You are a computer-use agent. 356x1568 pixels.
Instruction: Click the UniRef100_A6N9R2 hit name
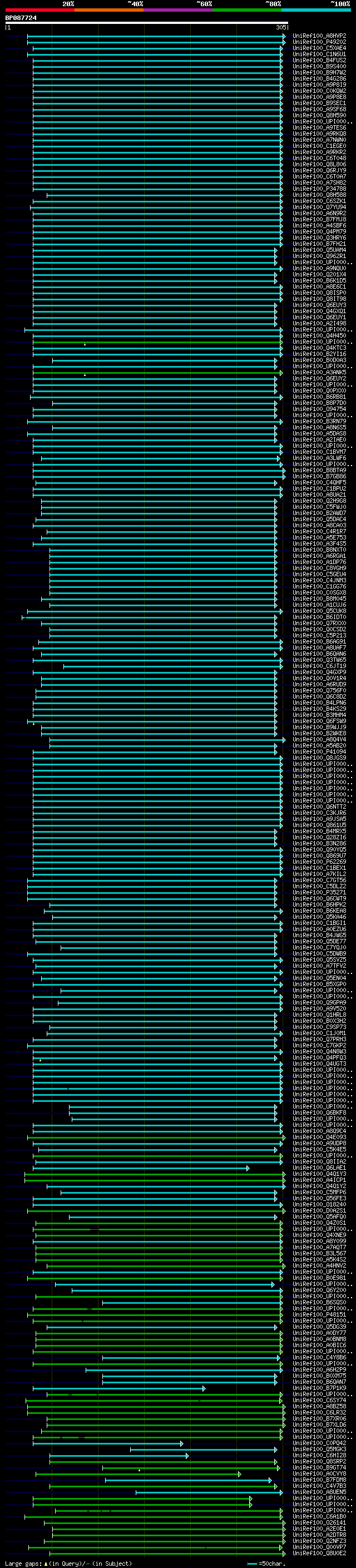(319, 213)
